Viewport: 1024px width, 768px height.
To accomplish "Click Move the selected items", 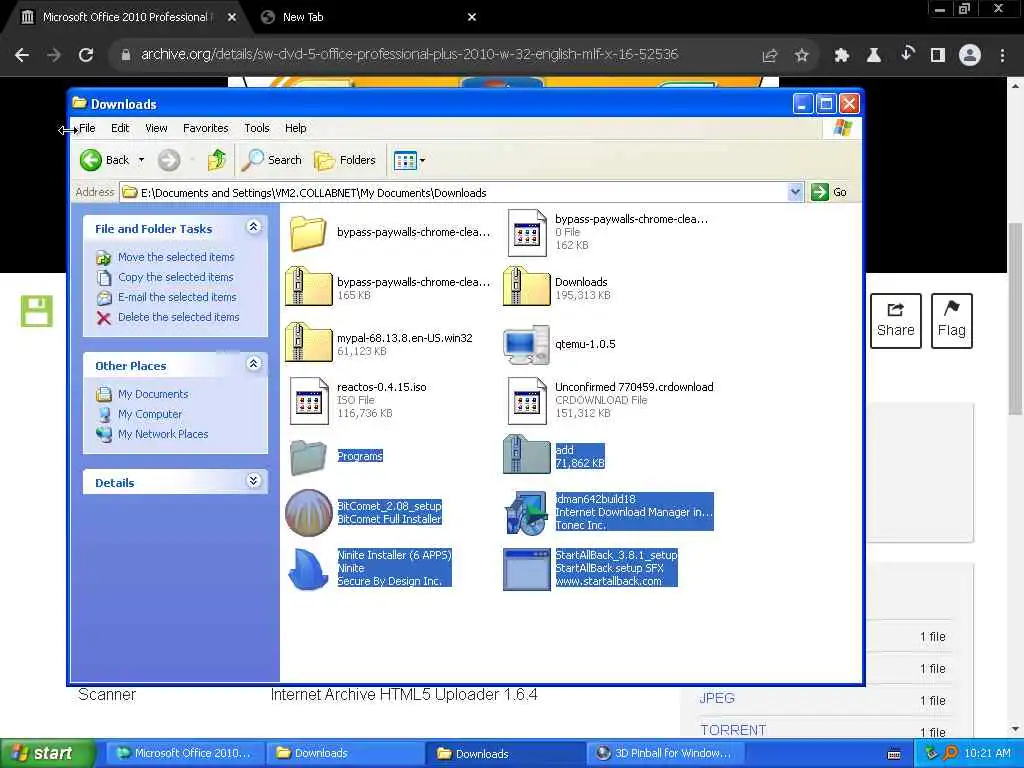I will coord(176,257).
